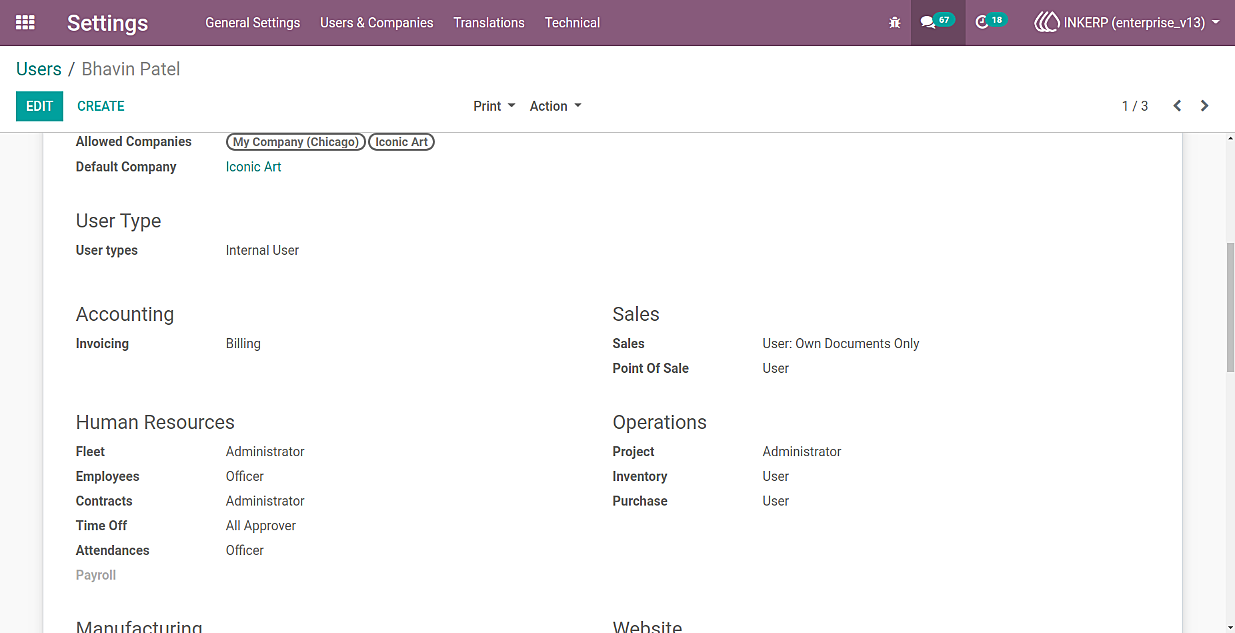Open the apps grid menu icon
Viewport: 1235px width, 633px height.
click(x=25, y=22)
